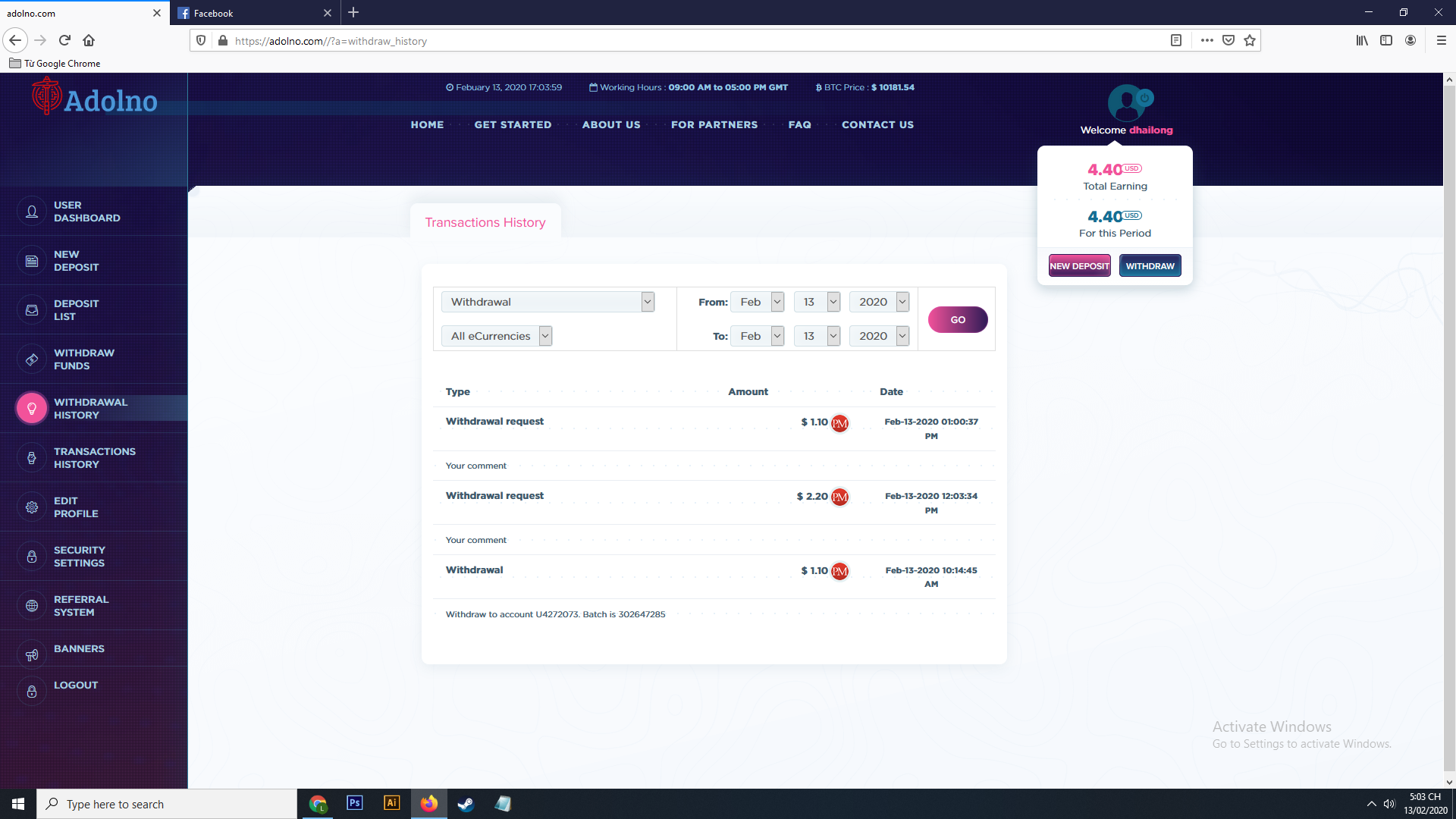Click the Banners megaphone icon
This screenshot has width=1456, height=819.
pyautogui.click(x=32, y=655)
